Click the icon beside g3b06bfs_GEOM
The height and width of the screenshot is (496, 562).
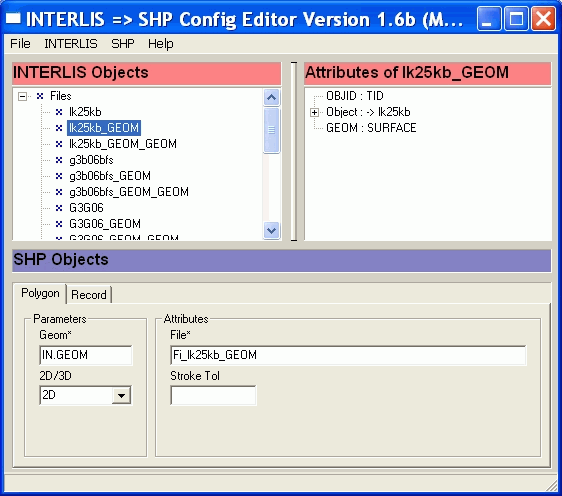click(x=59, y=176)
